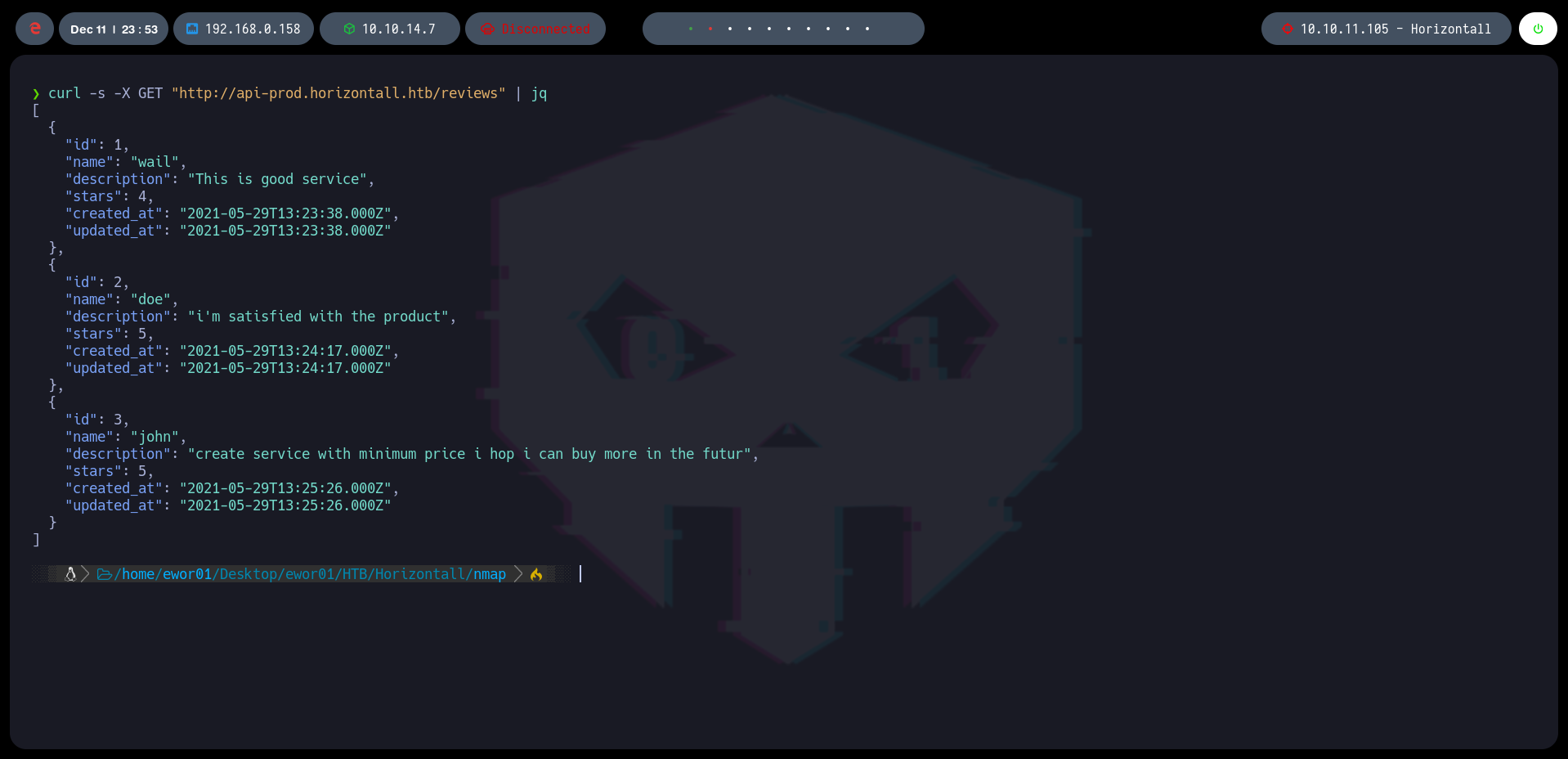Select the red workspace dot

pos(710,29)
